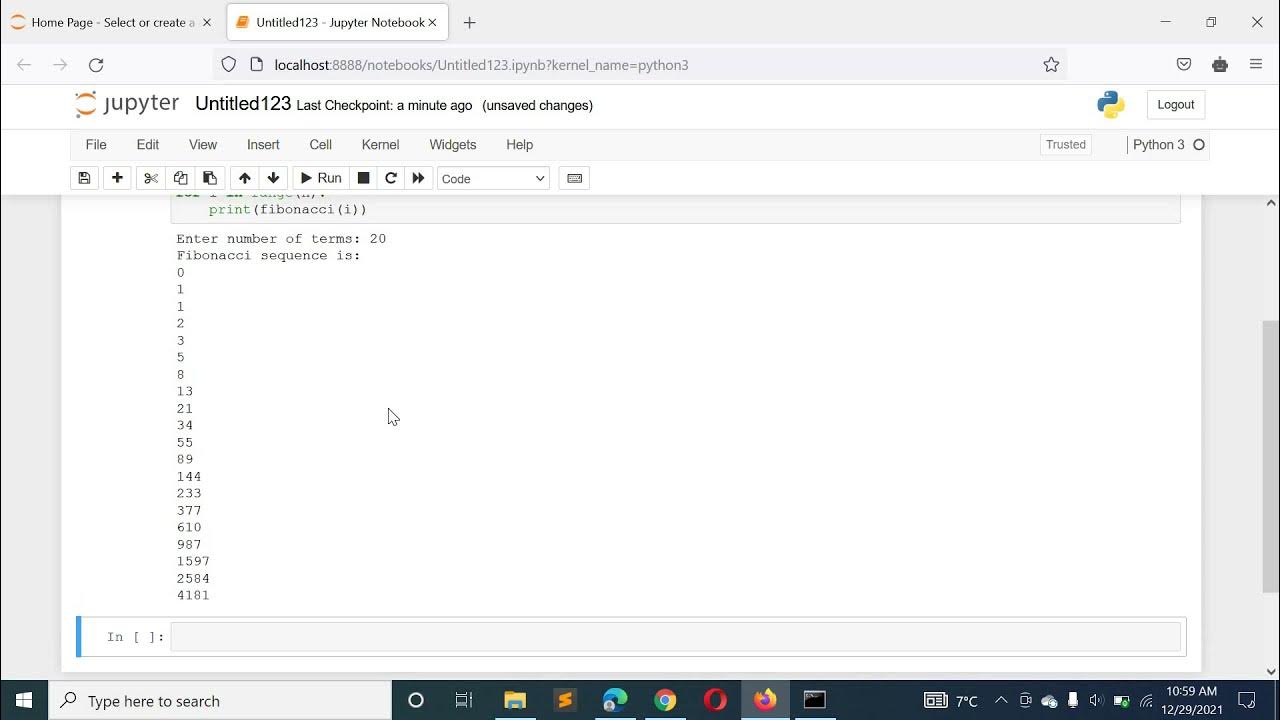Screen dimensions: 1280x720
Task: Restart kernel and run all cells icon
Action: 418,178
